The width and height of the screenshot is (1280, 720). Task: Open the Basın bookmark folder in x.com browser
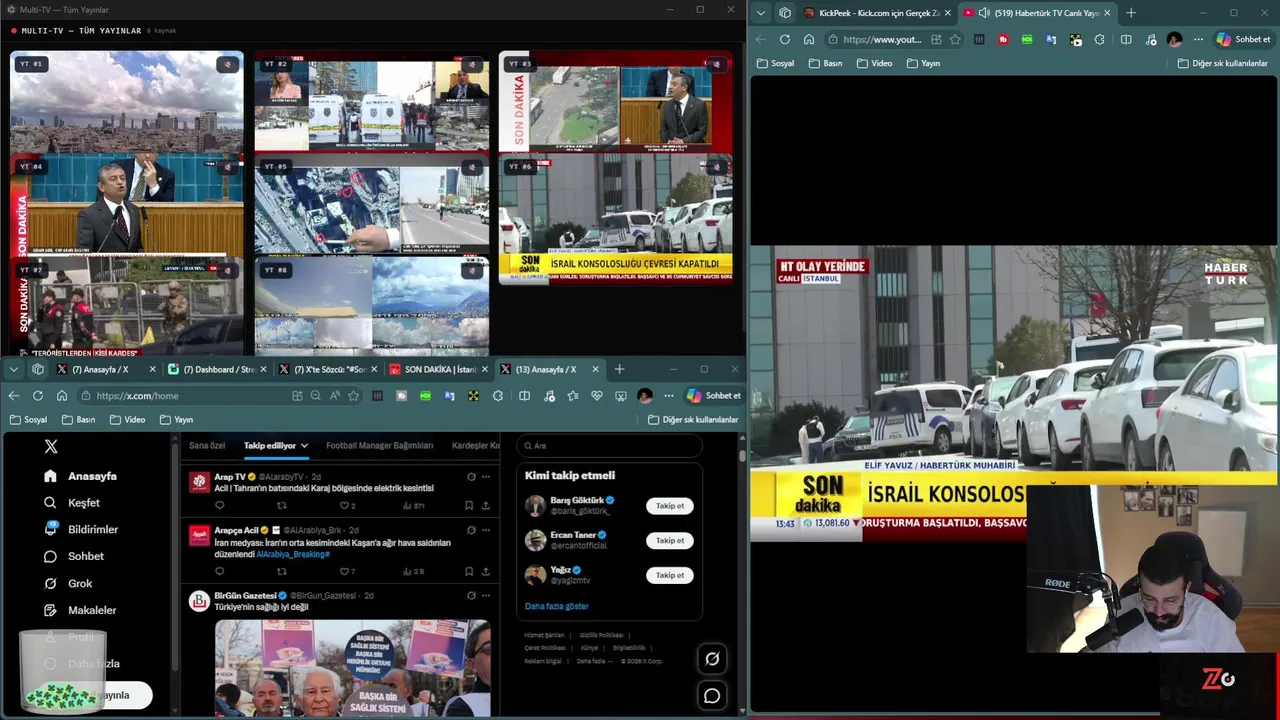pyautogui.click(x=78, y=420)
